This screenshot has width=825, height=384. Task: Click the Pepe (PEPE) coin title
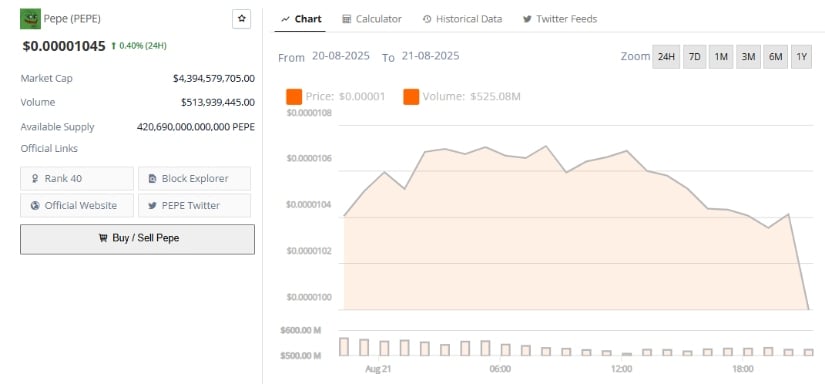click(x=72, y=19)
